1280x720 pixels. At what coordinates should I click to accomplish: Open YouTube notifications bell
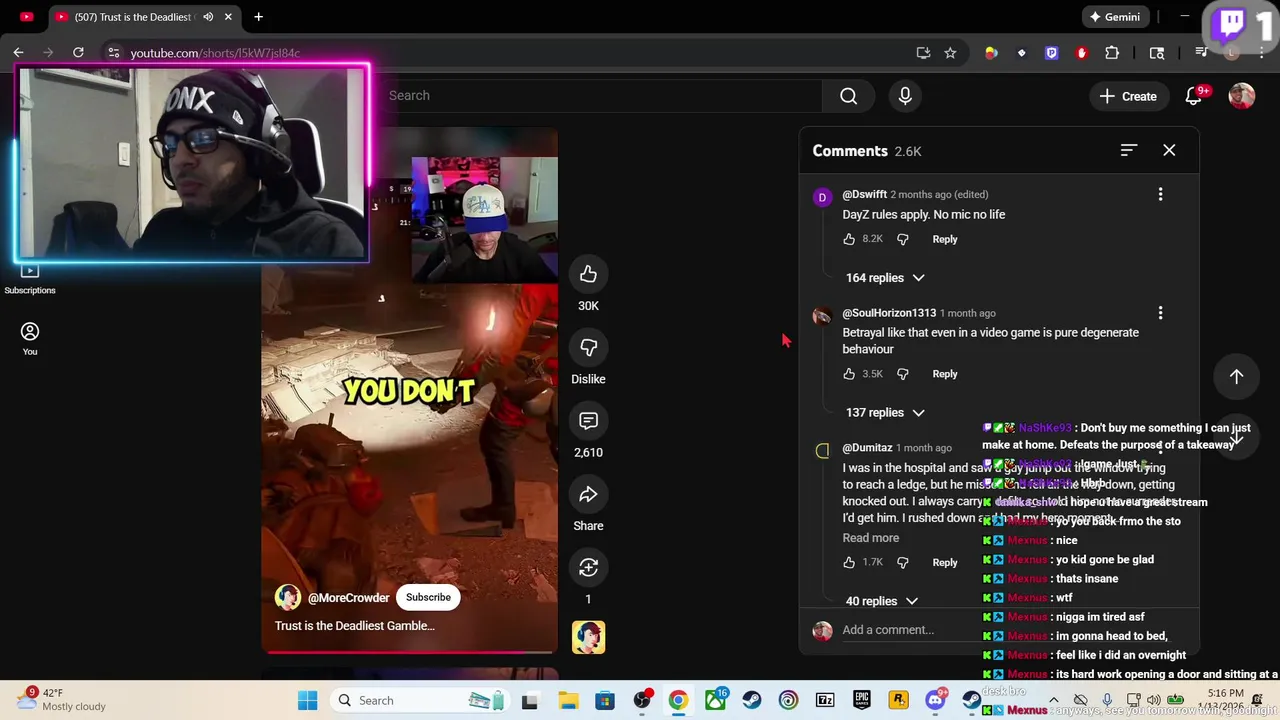pyautogui.click(x=1194, y=96)
